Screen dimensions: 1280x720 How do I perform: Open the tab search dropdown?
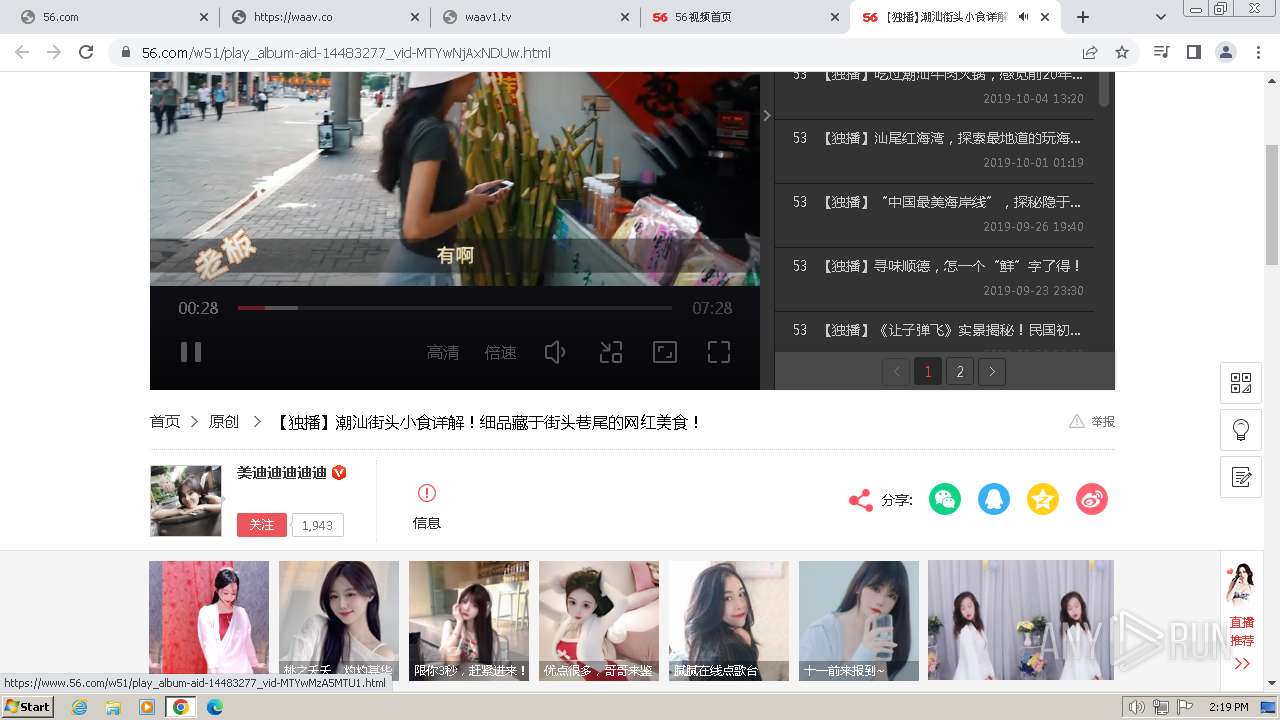click(1161, 17)
